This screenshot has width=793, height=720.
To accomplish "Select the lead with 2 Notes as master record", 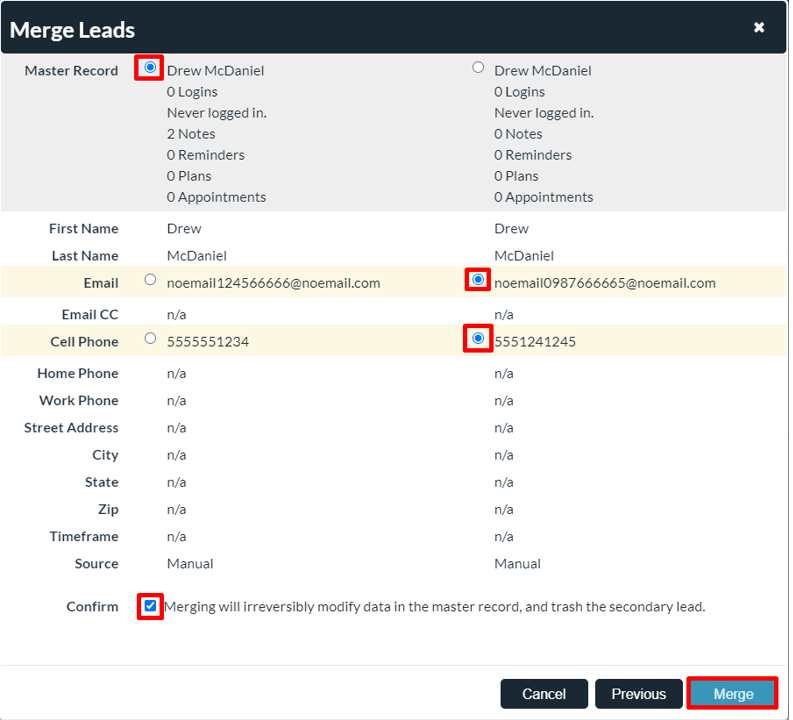I will pos(150,68).
